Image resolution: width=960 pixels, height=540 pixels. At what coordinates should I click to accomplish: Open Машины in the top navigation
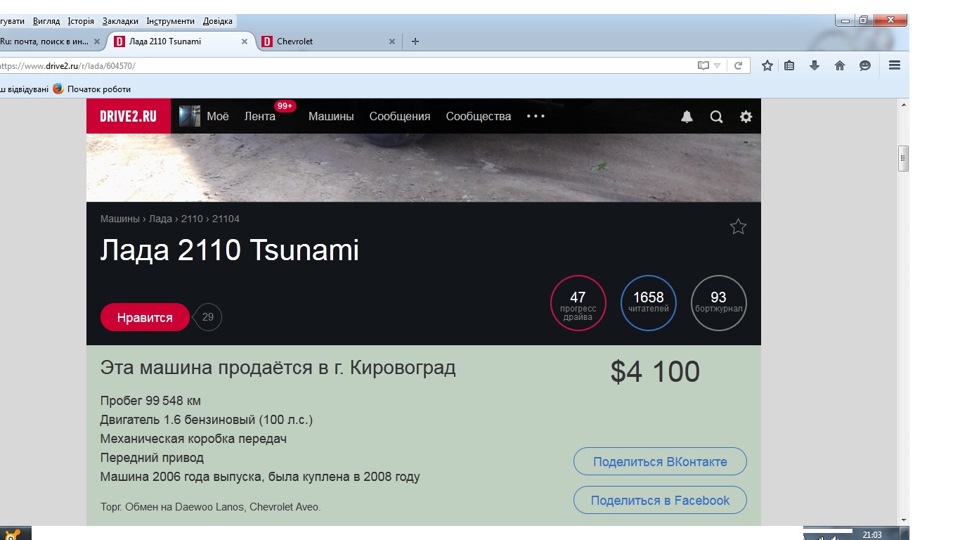[331, 116]
